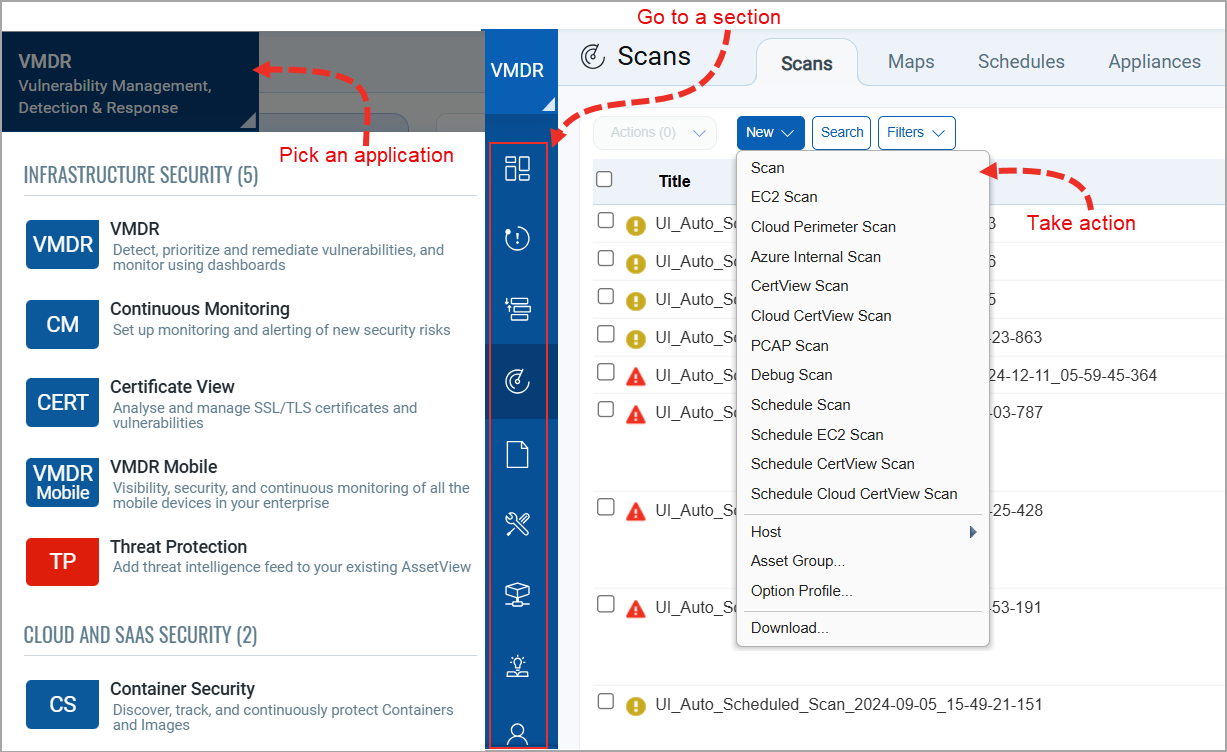Open the Continuous Monitoring application link

pos(200,309)
